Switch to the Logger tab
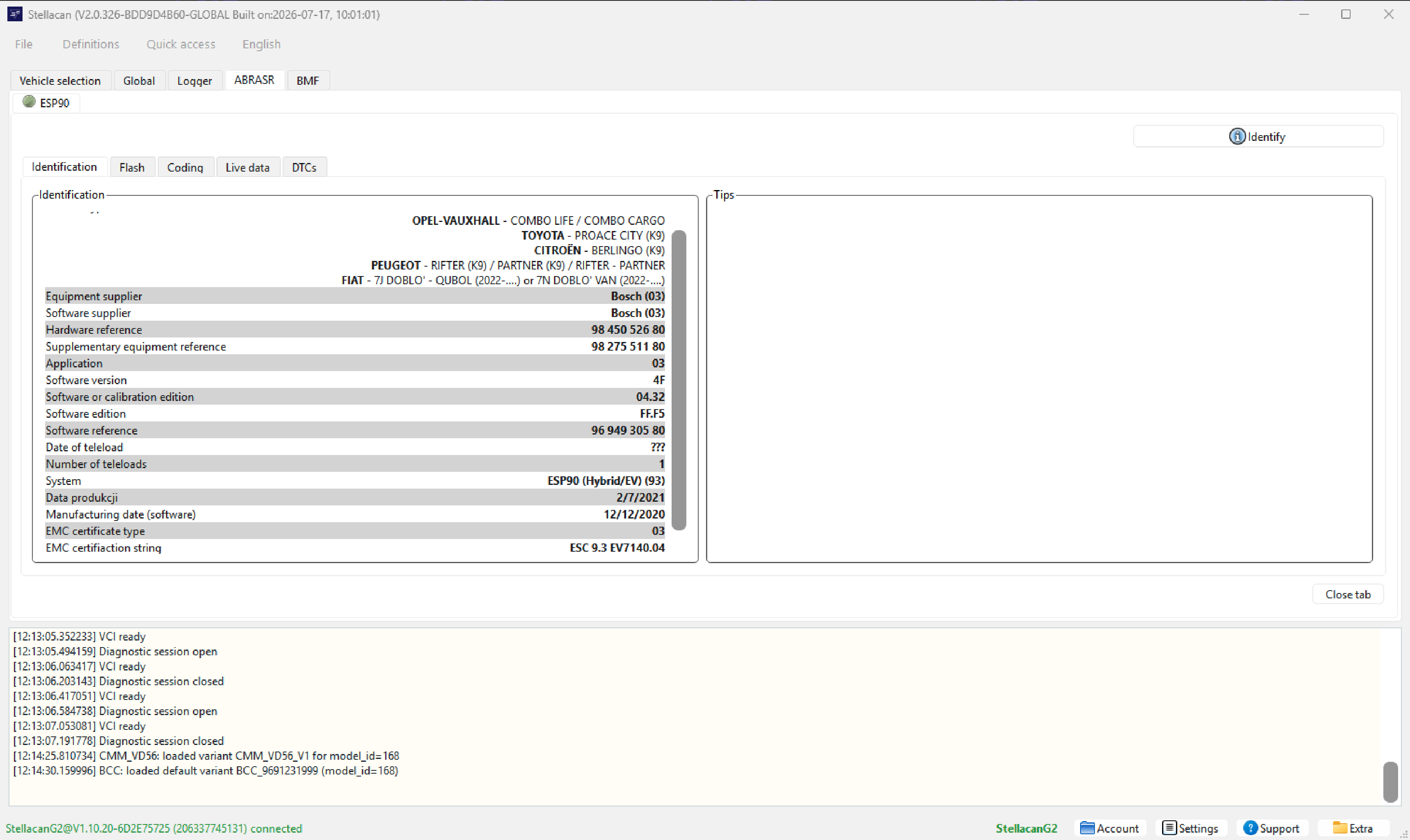This screenshot has width=1410, height=840. pyautogui.click(x=194, y=80)
